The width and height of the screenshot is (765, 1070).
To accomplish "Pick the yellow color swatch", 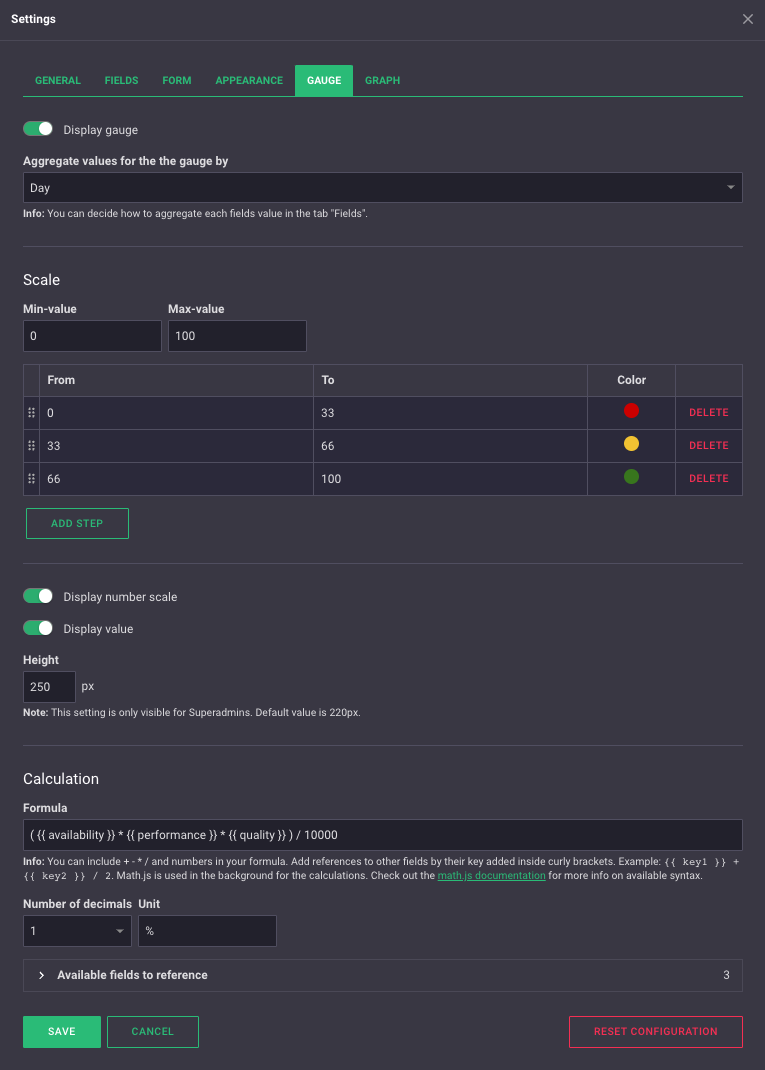I will tap(631, 444).
